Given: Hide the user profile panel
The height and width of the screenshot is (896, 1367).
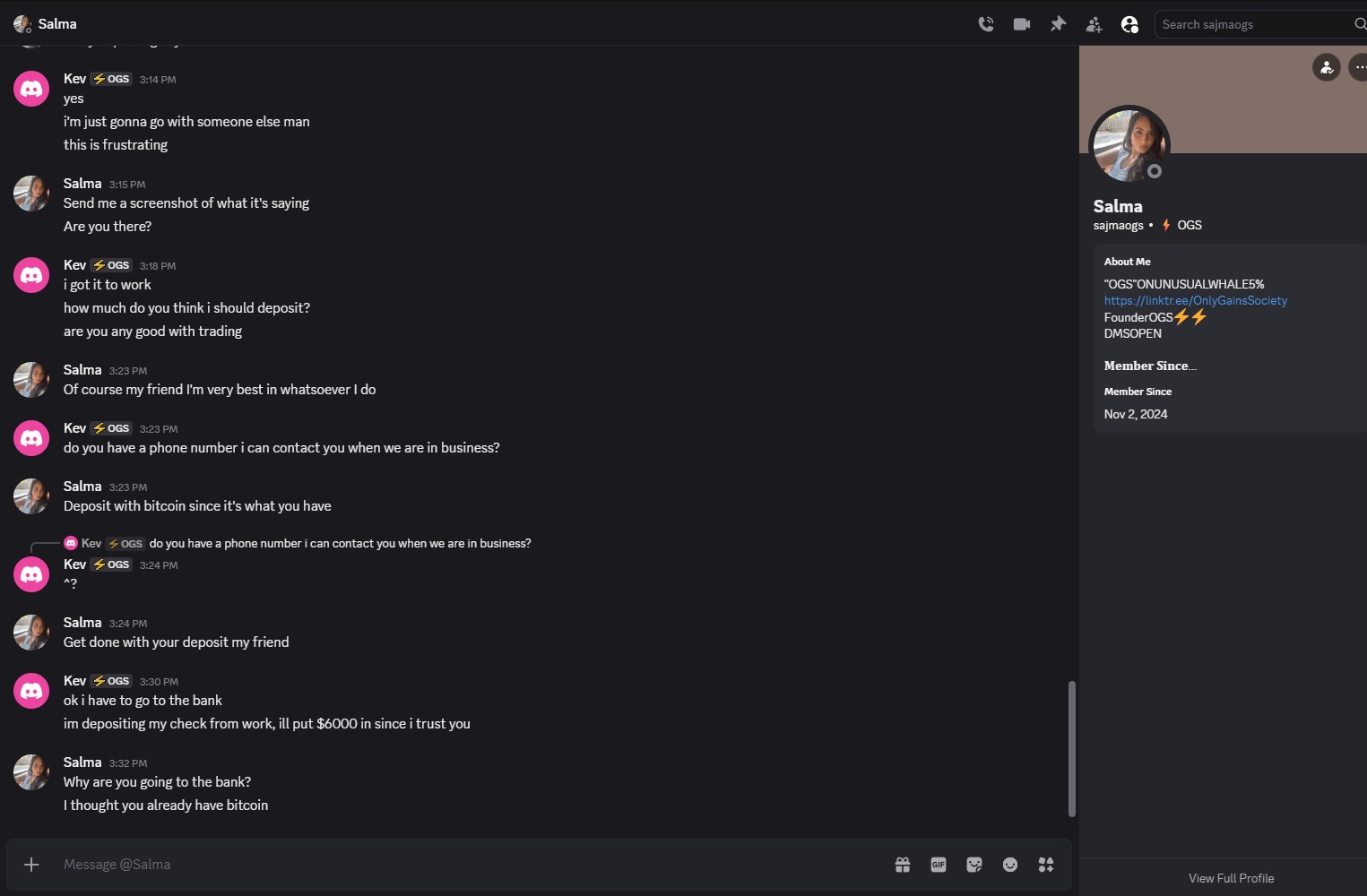Looking at the screenshot, I should click(1129, 24).
